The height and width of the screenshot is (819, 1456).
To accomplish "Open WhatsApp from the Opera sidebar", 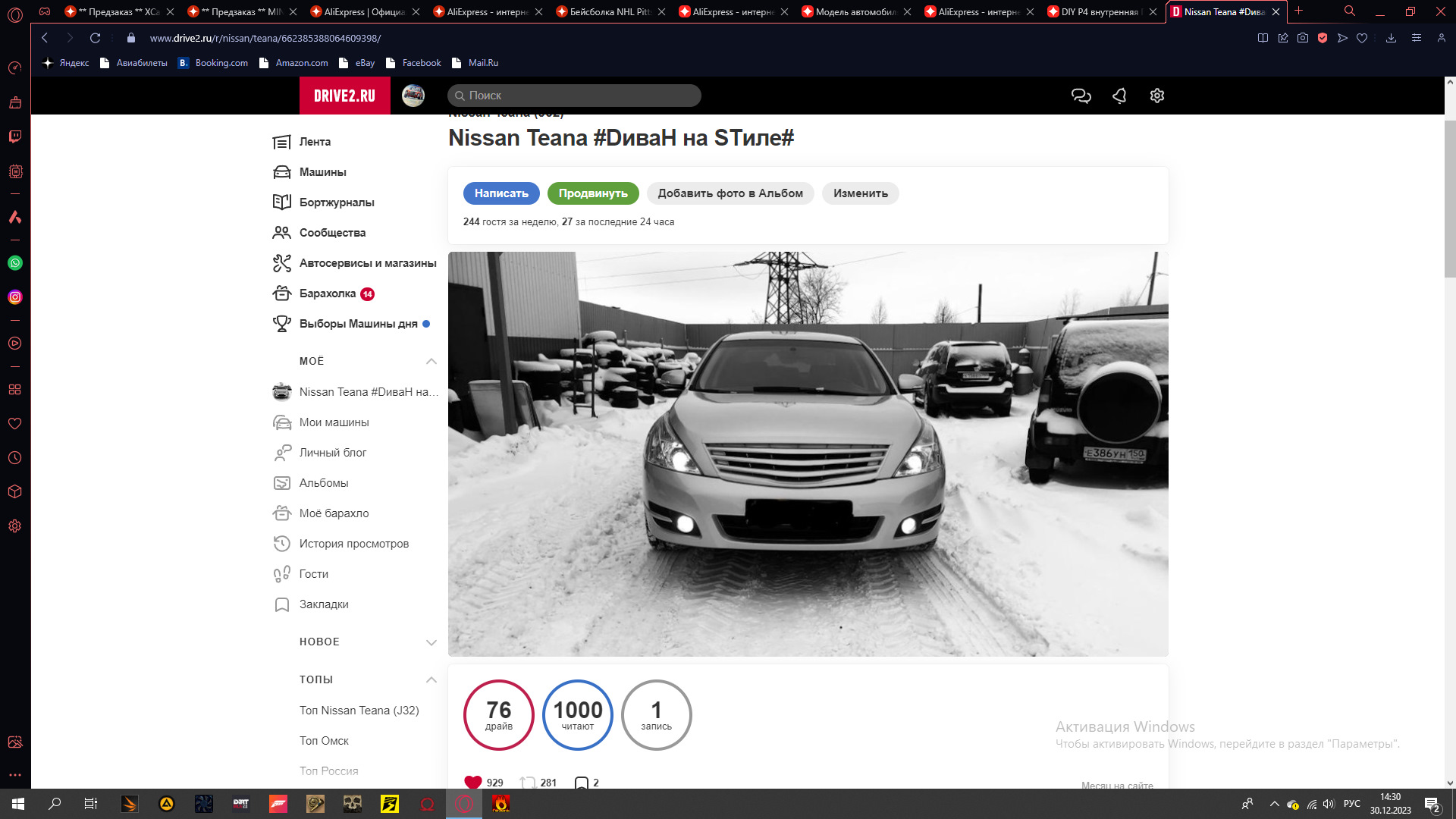I will 14,263.
